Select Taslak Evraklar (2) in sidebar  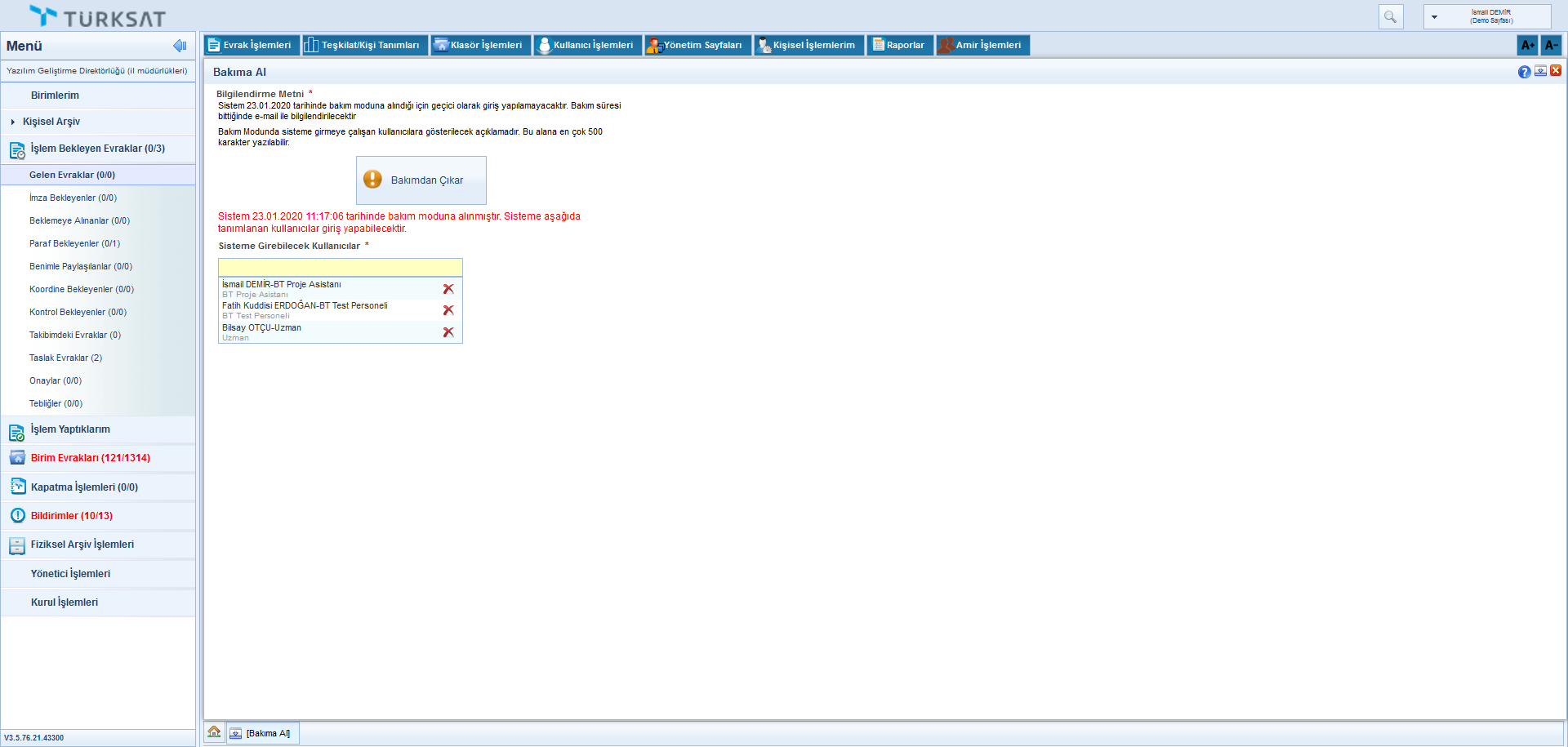pyautogui.click(x=65, y=358)
